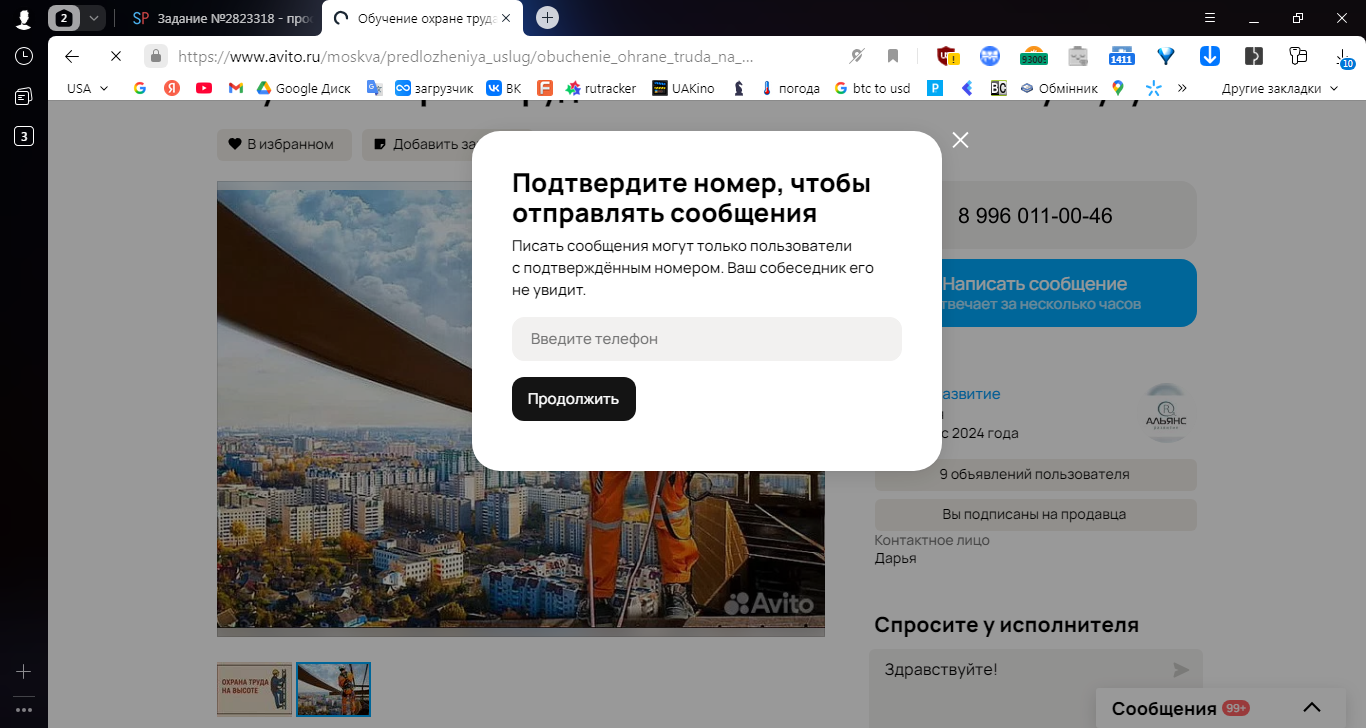Open the VK bookmark

point(504,88)
